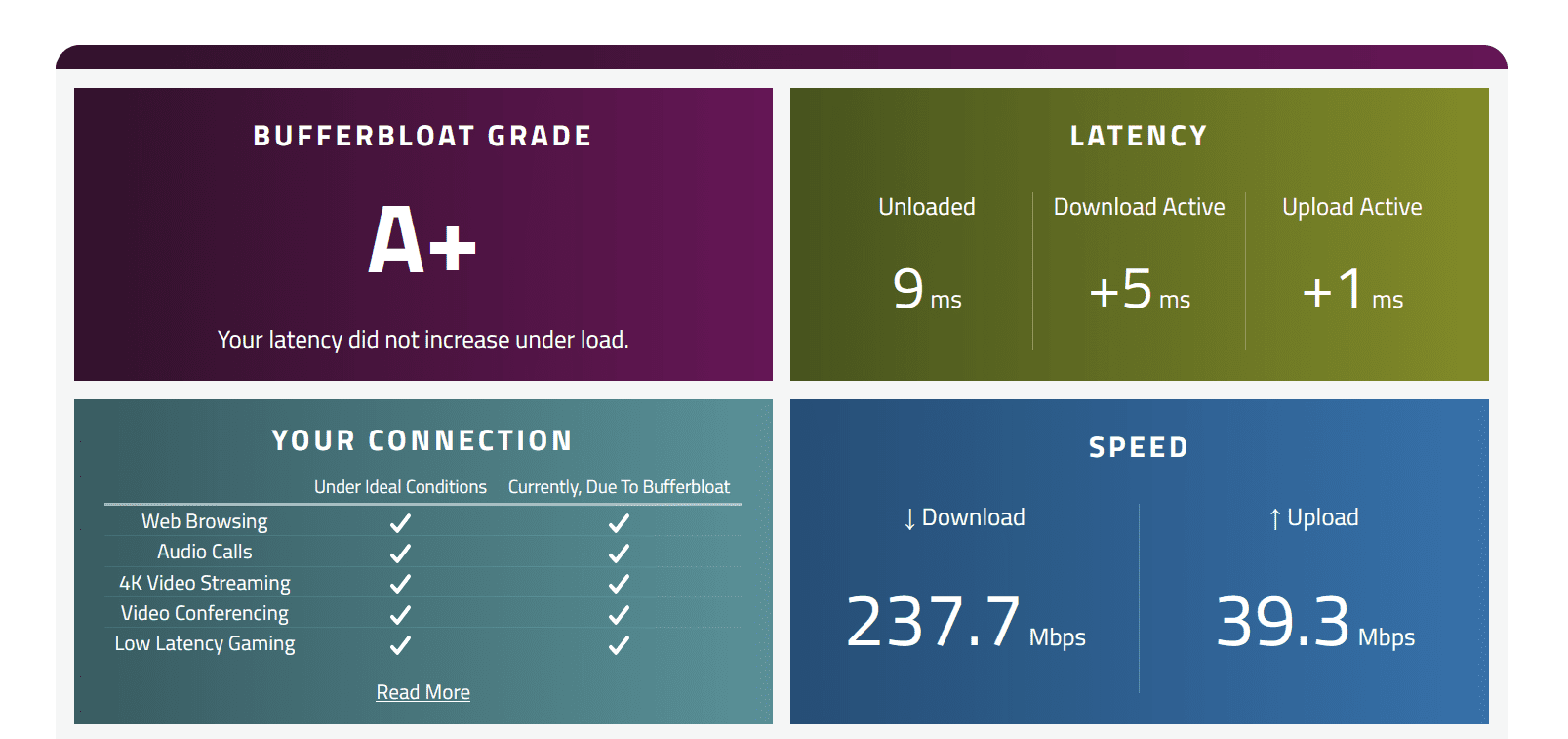Click the Upload Active +1 ms value
Image resolution: width=1568 pixels, height=739 pixels.
1352,290
